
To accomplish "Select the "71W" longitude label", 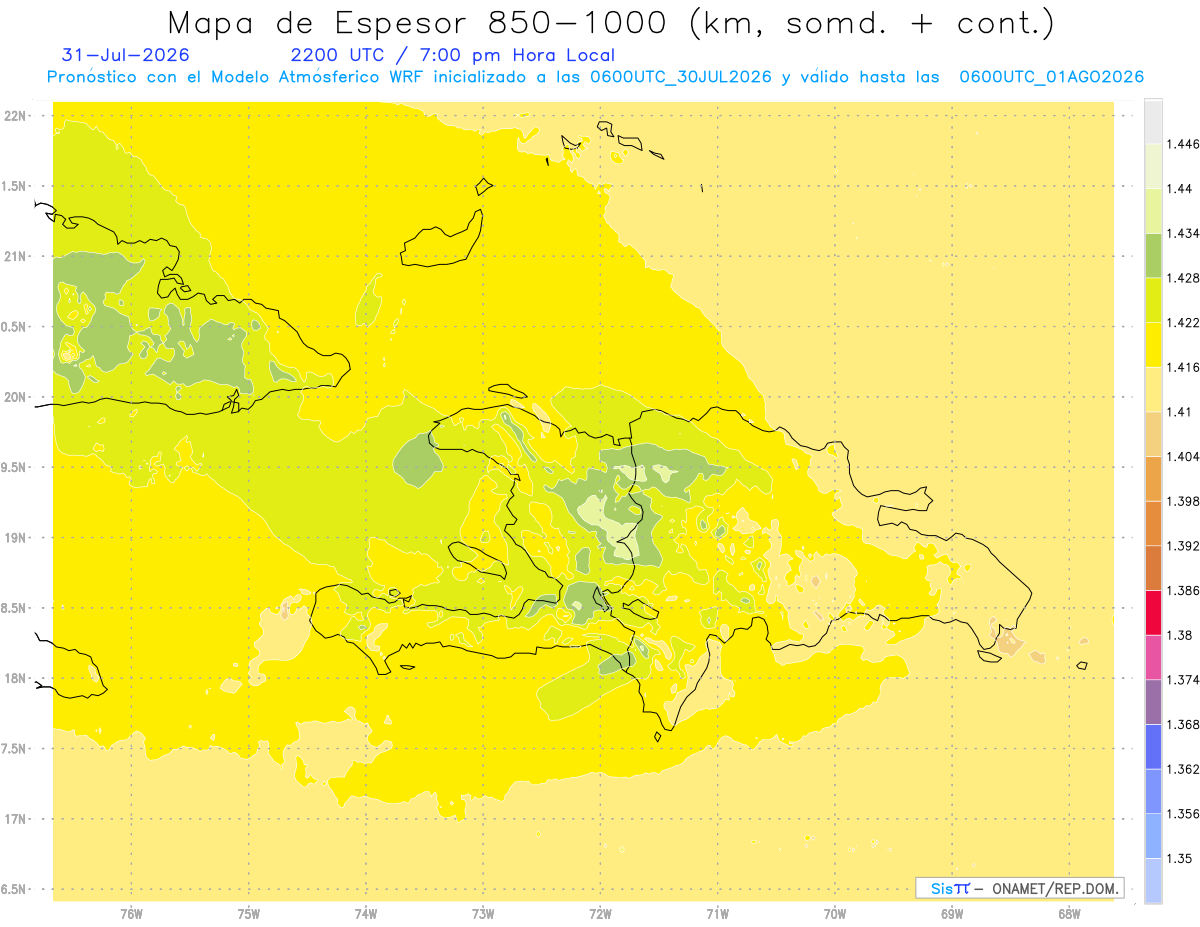I will [x=717, y=914].
